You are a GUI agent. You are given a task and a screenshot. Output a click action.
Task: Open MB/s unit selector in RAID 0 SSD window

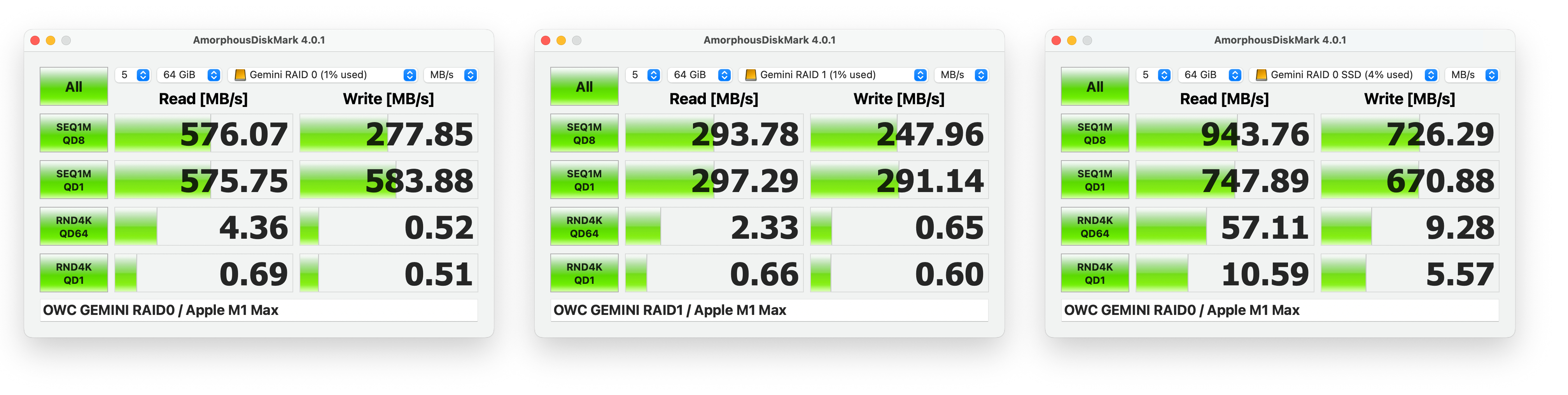(x=1473, y=75)
